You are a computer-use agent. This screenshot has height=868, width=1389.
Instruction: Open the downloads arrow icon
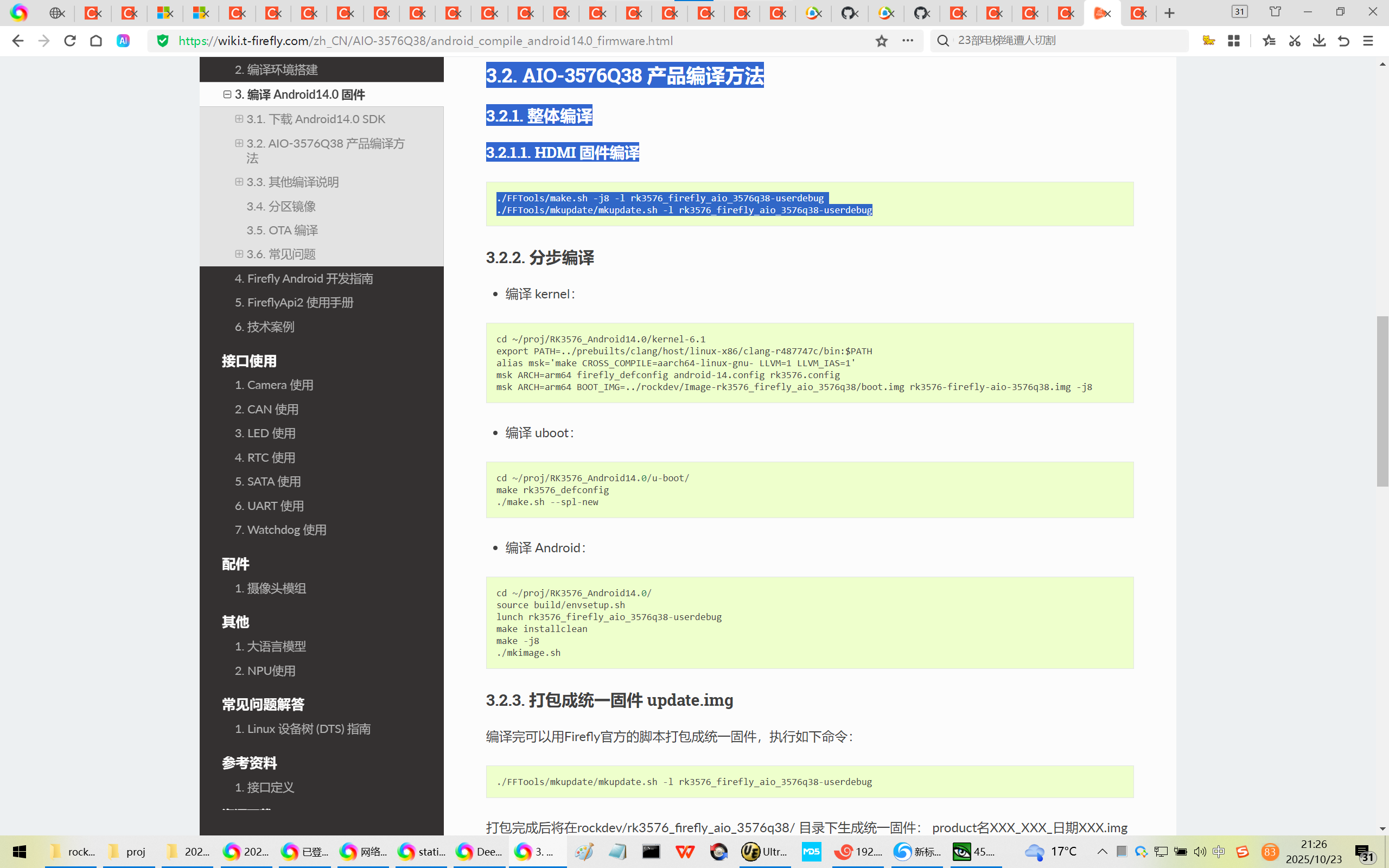(1319, 41)
